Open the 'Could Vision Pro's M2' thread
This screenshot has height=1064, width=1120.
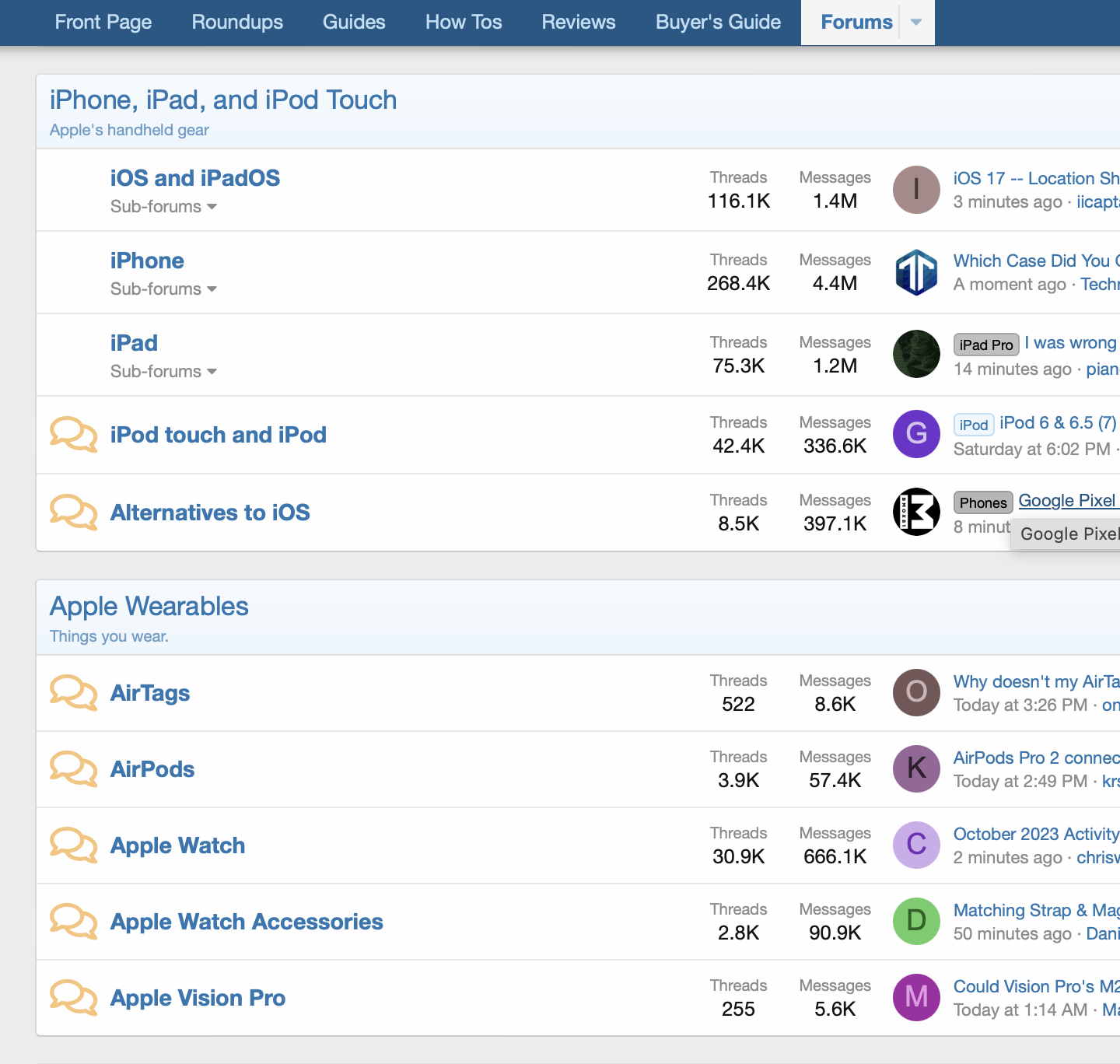(x=1037, y=986)
